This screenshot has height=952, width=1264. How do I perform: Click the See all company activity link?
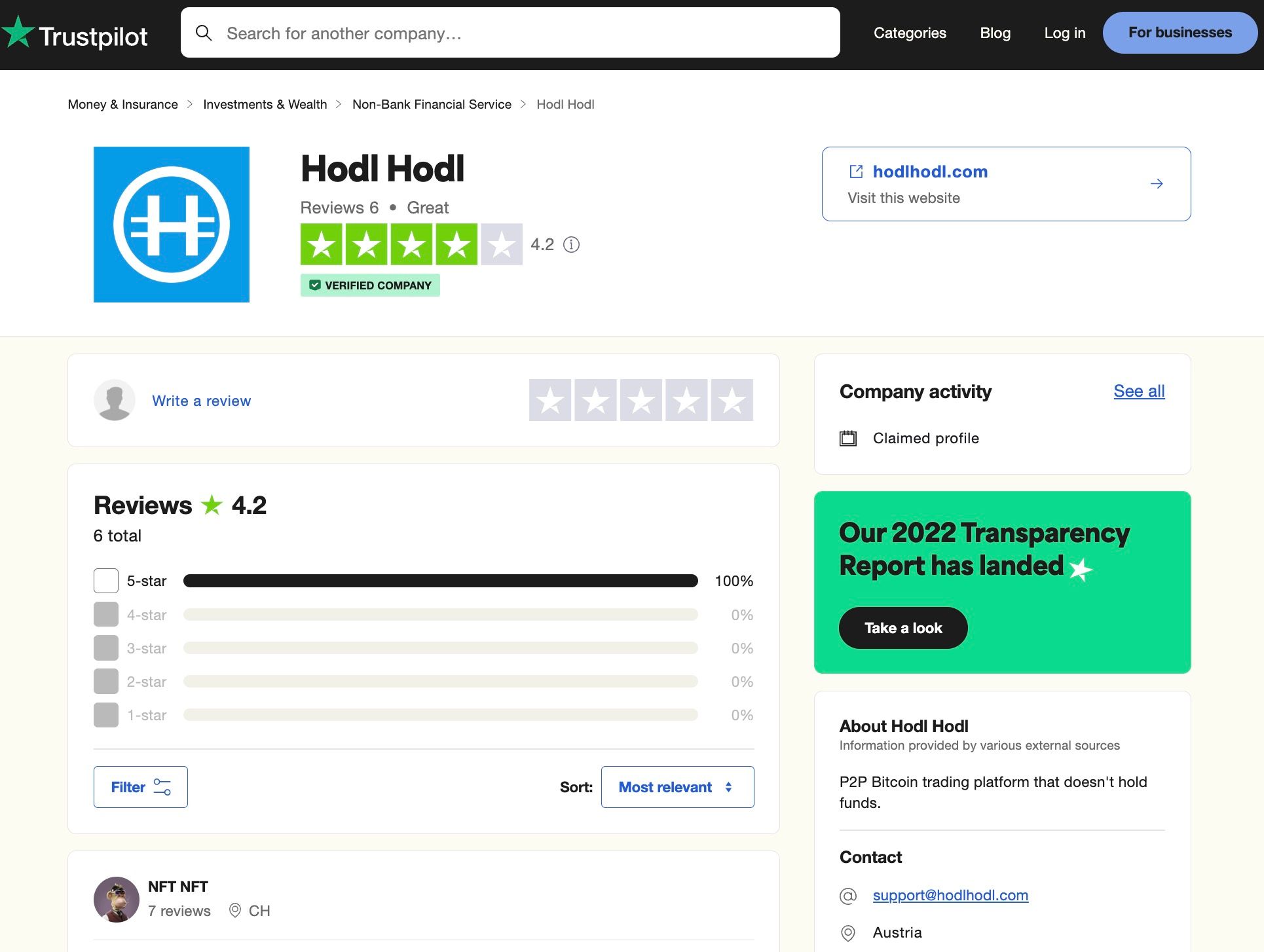pos(1139,390)
